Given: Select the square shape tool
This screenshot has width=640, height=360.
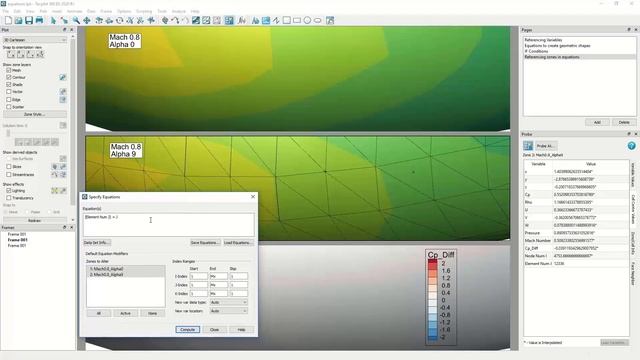Looking at the screenshot, I should pos(287,20).
